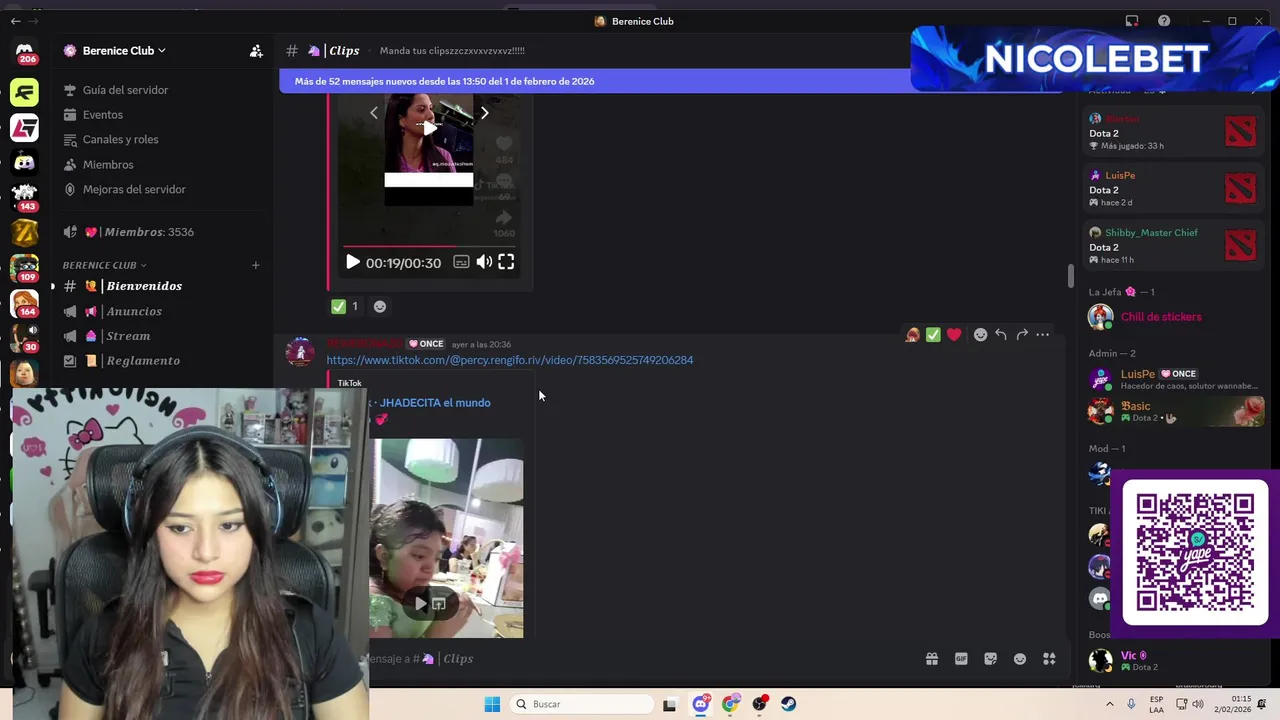Open Chrome from the taskbar
1280x720 pixels.
pos(731,704)
